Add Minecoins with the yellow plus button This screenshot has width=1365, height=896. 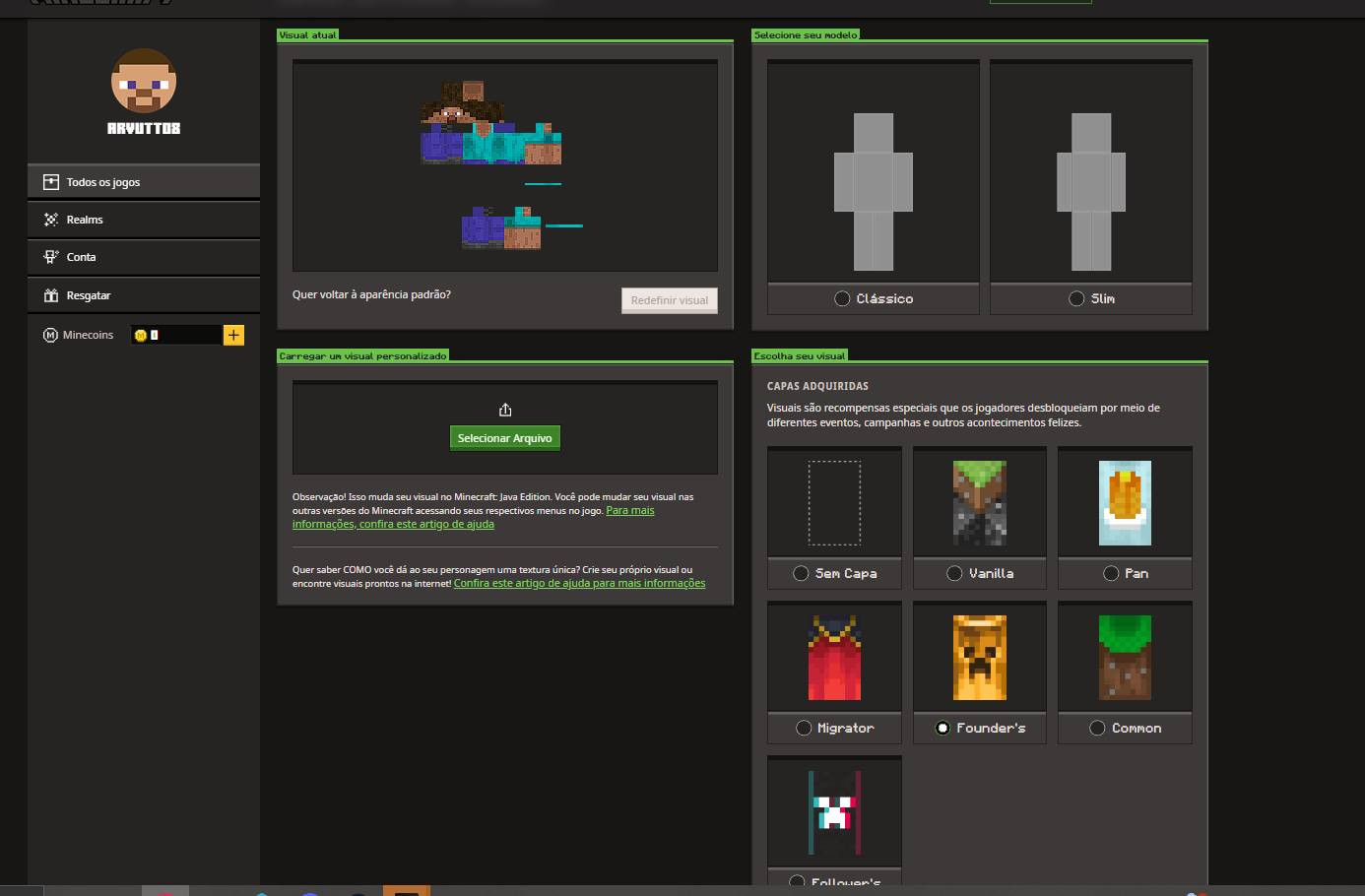coord(233,335)
